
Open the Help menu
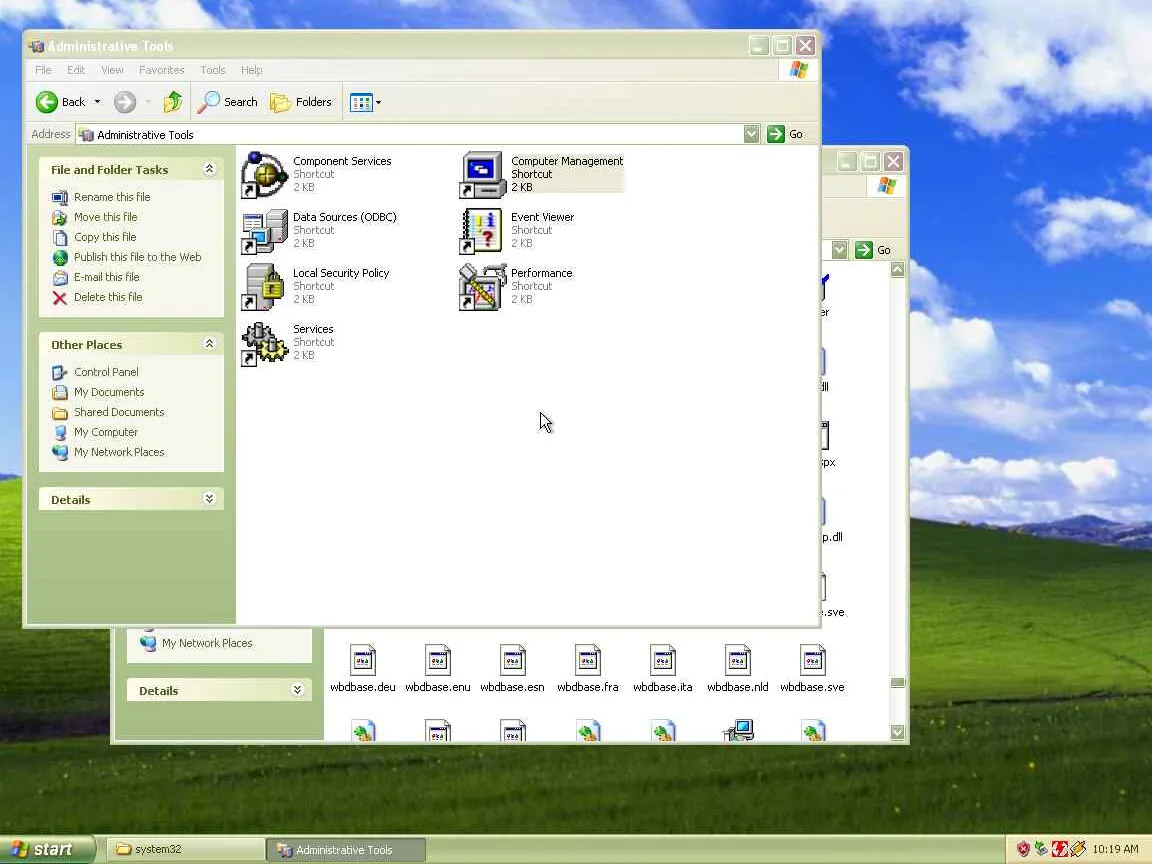pos(251,70)
